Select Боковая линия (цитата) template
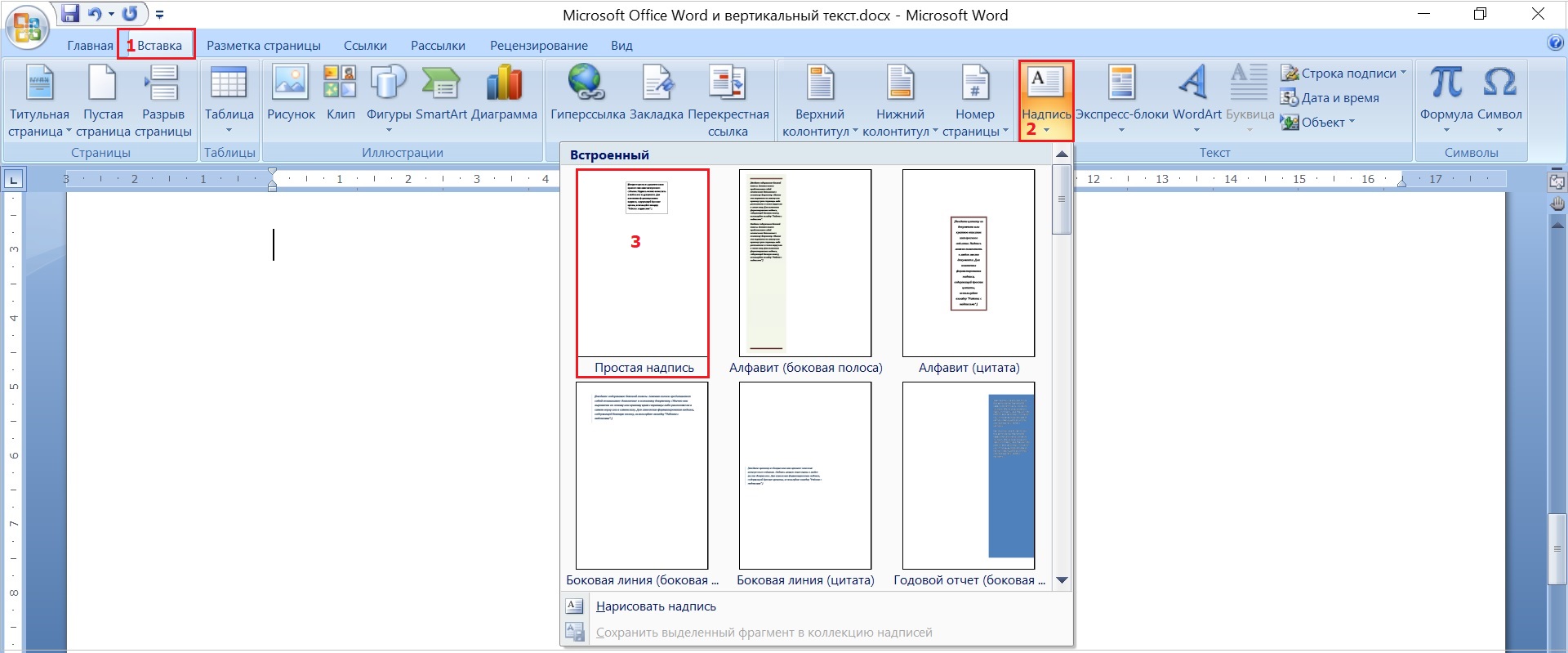This screenshot has height=653, width=1568. click(805, 485)
